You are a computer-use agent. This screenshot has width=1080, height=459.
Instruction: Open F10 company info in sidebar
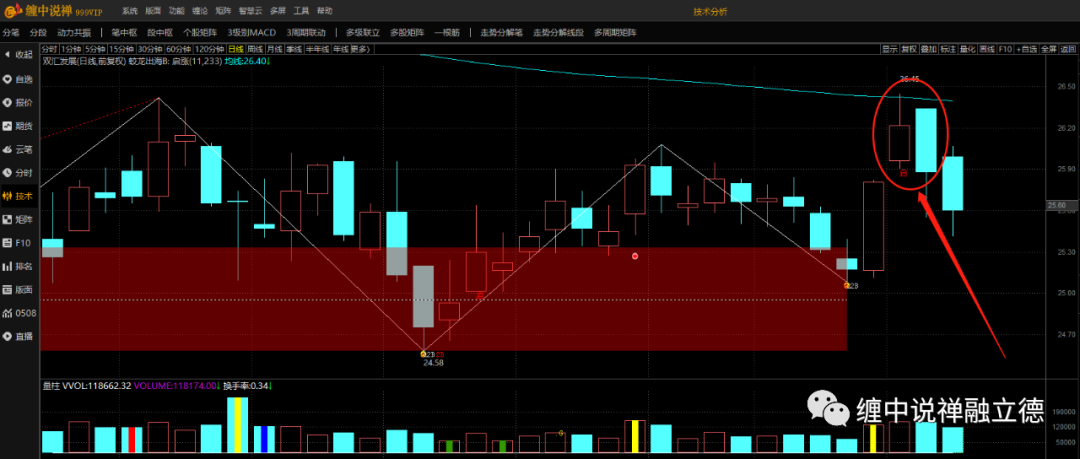[x=17, y=243]
